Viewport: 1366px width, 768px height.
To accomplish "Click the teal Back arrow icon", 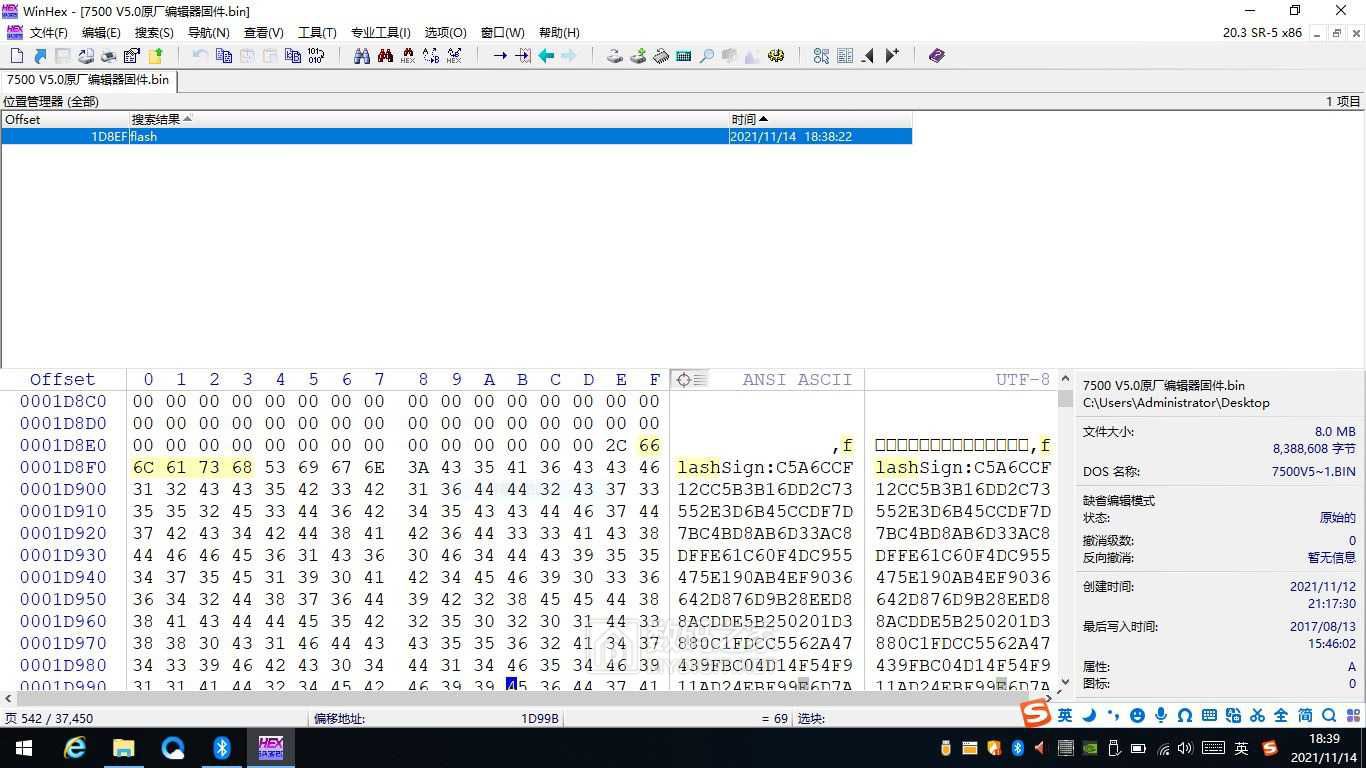I will pos(546,56).
